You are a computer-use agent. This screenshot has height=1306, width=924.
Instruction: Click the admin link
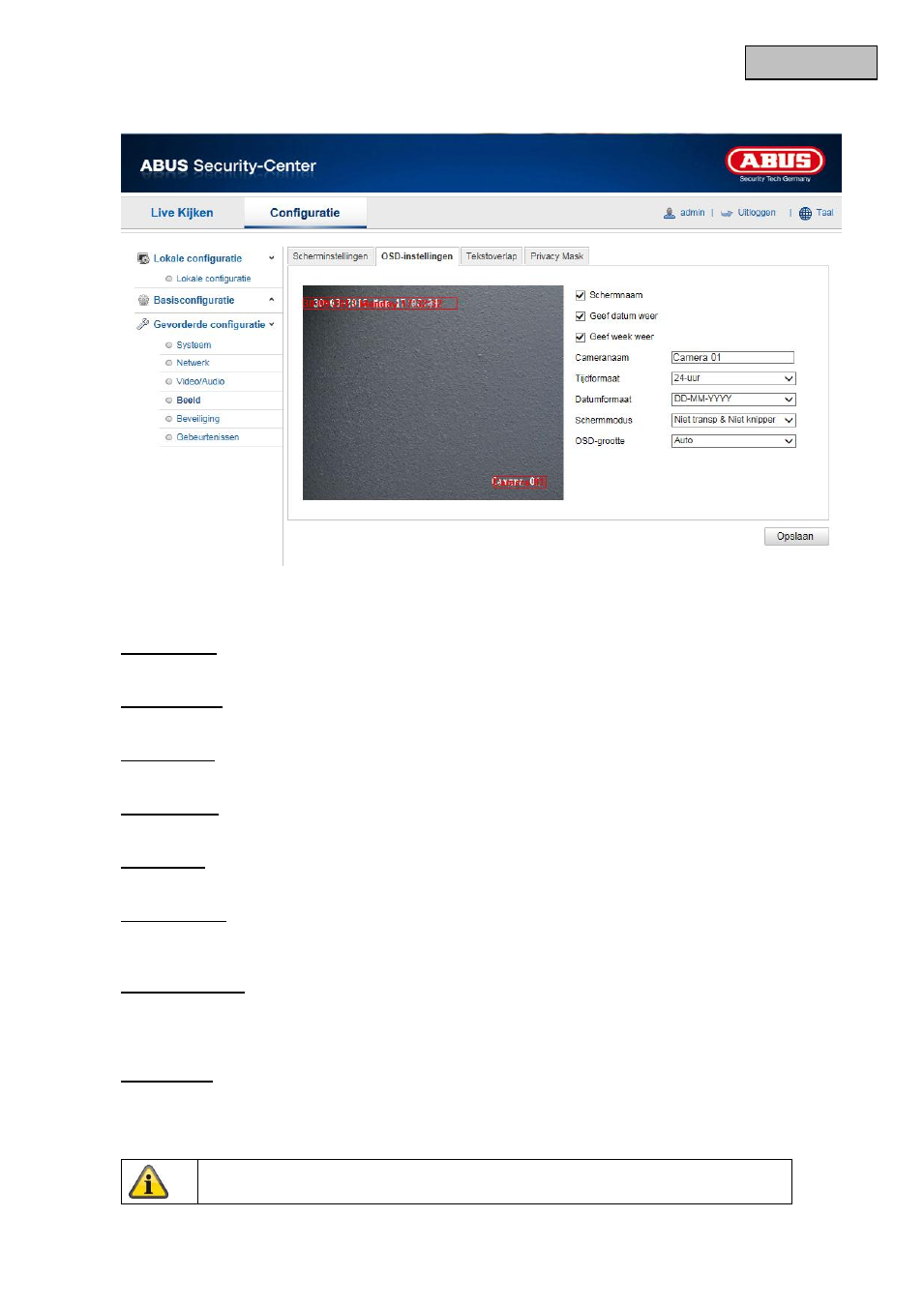(x=692, y=213)
